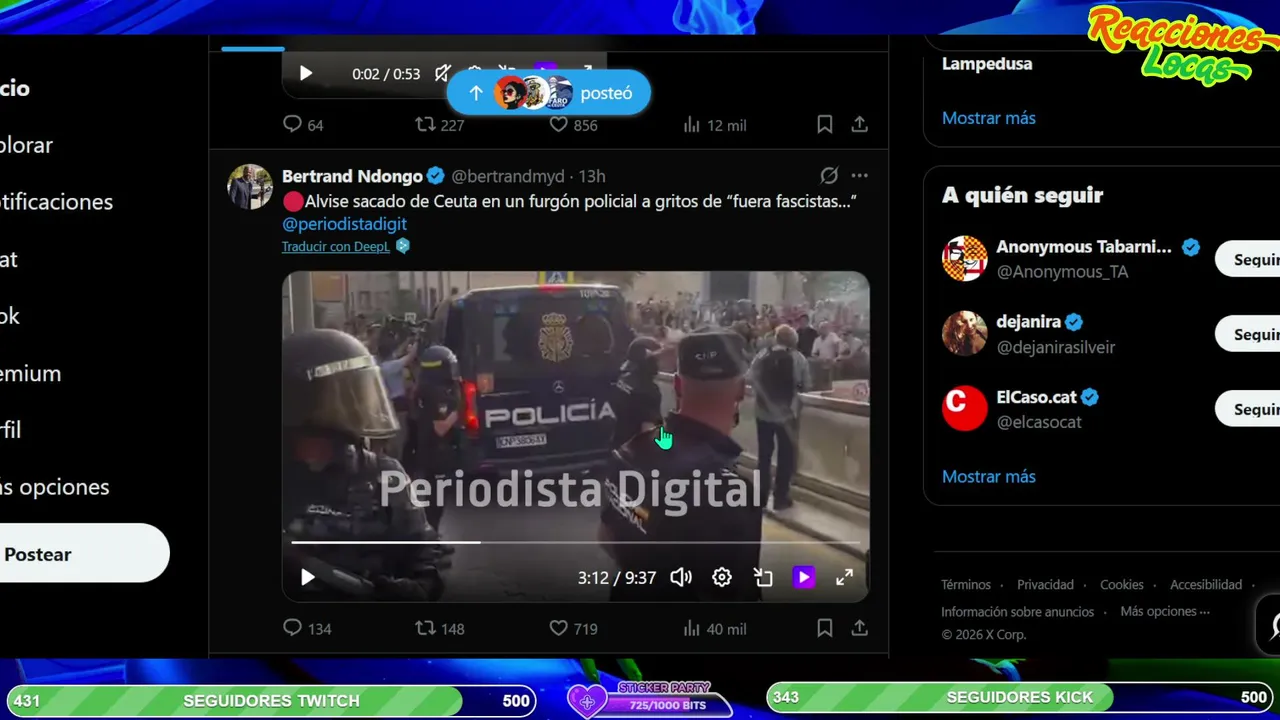Click Mostrar más under A quién seguir

[989, 477]
